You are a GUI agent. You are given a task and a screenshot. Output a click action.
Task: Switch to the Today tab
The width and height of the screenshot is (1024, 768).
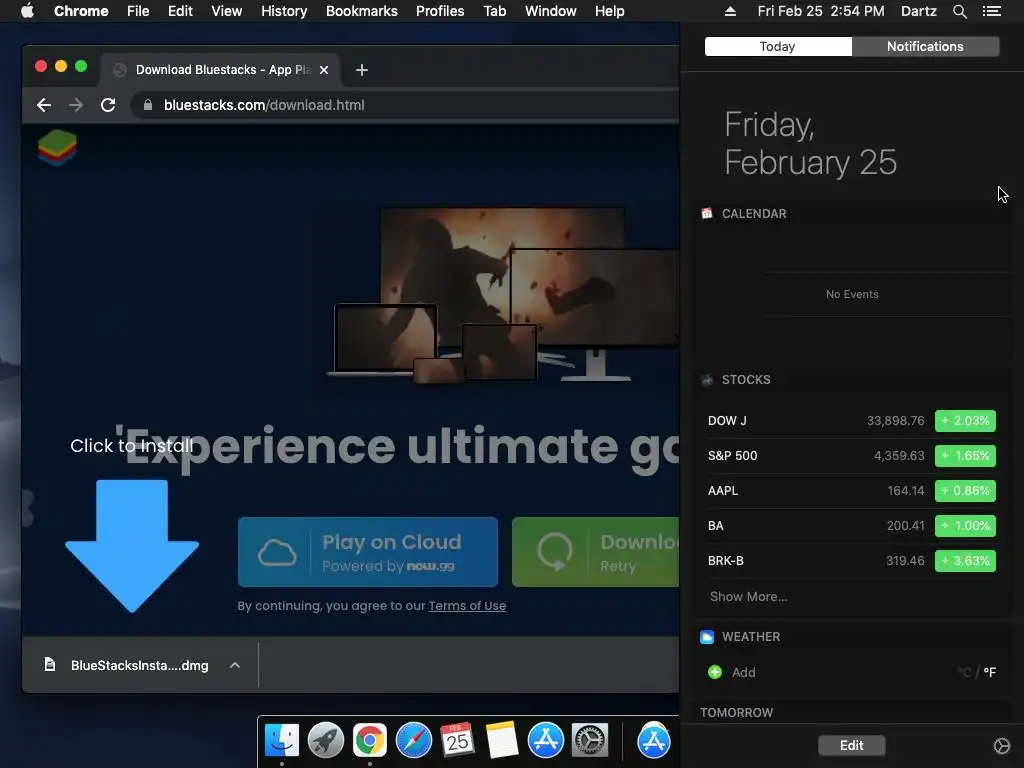(x=778, y=46)
